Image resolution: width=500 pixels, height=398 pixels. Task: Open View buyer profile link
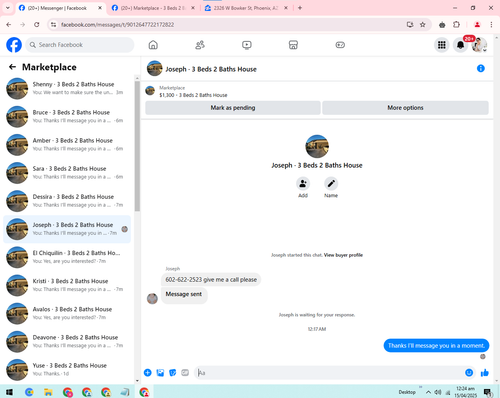point(343,255)
